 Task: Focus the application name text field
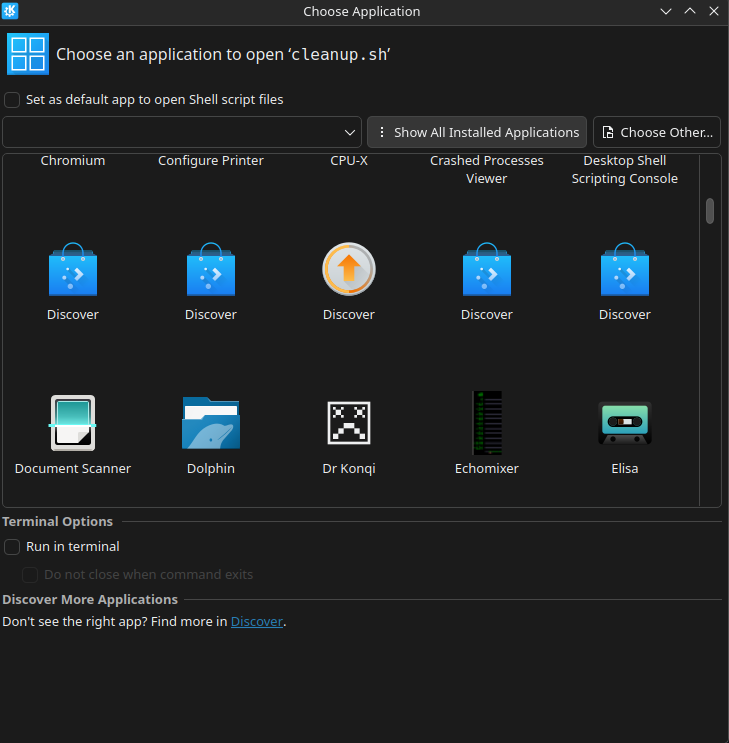pyautogui.click(x=170, y=132)
